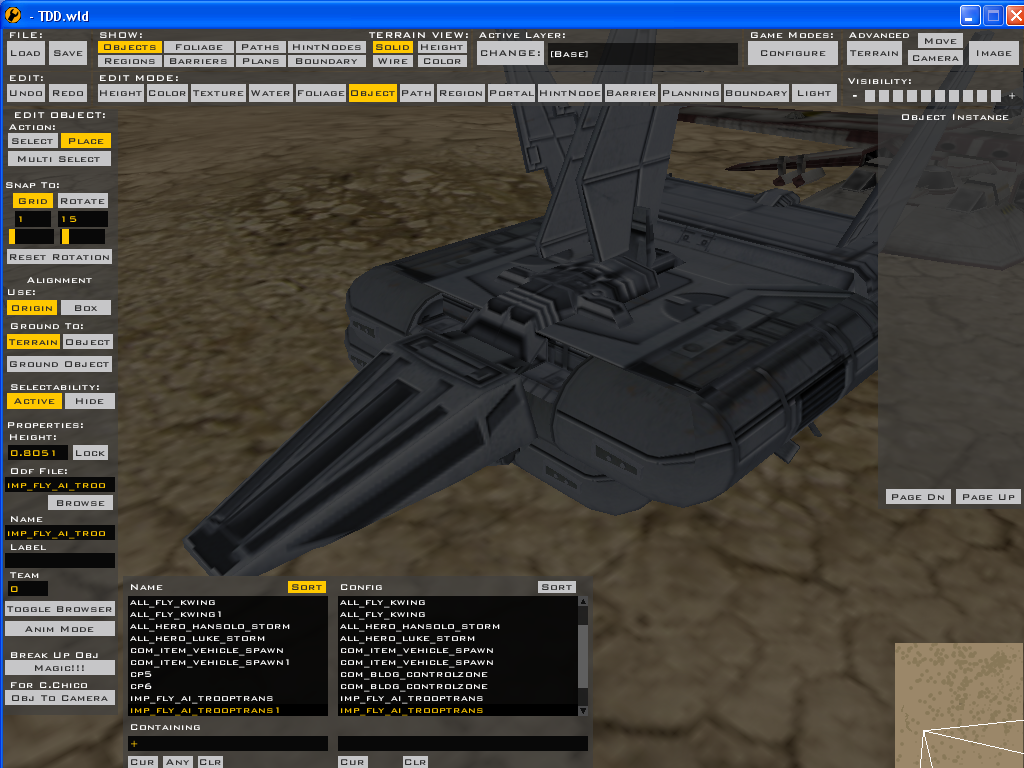
Task: Click Reset Rotation
Action: click(x=58, y=256)
